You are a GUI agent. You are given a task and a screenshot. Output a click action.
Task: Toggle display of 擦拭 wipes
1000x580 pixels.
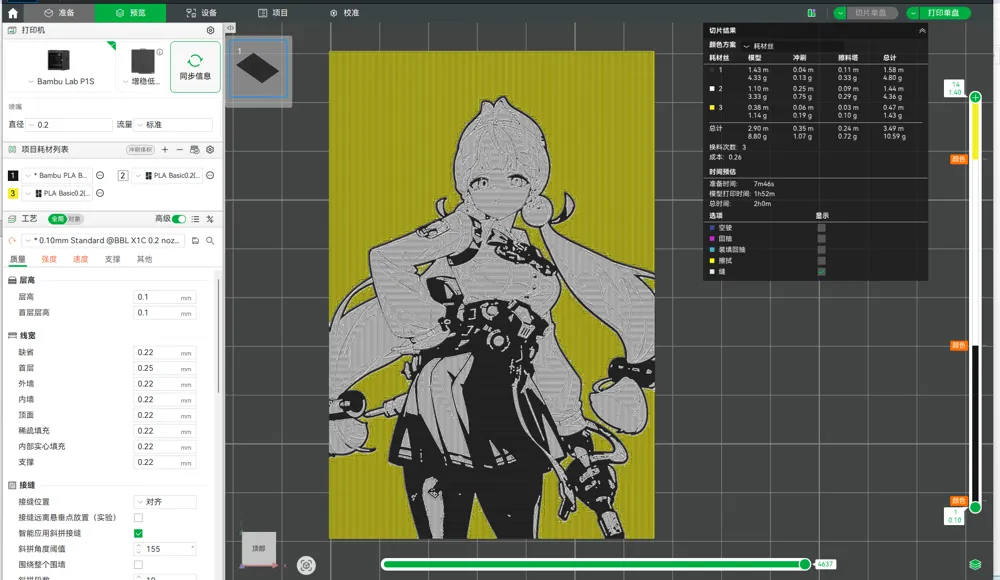tap(821, 260)
